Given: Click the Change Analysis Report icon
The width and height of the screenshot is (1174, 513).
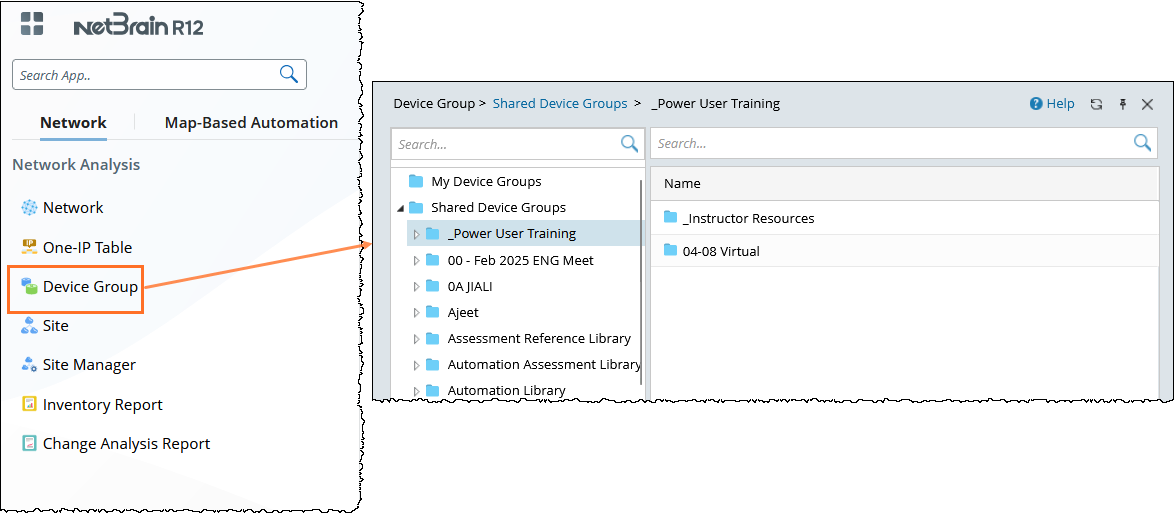Looking at the screenshot, I should [x=29, y=443].
